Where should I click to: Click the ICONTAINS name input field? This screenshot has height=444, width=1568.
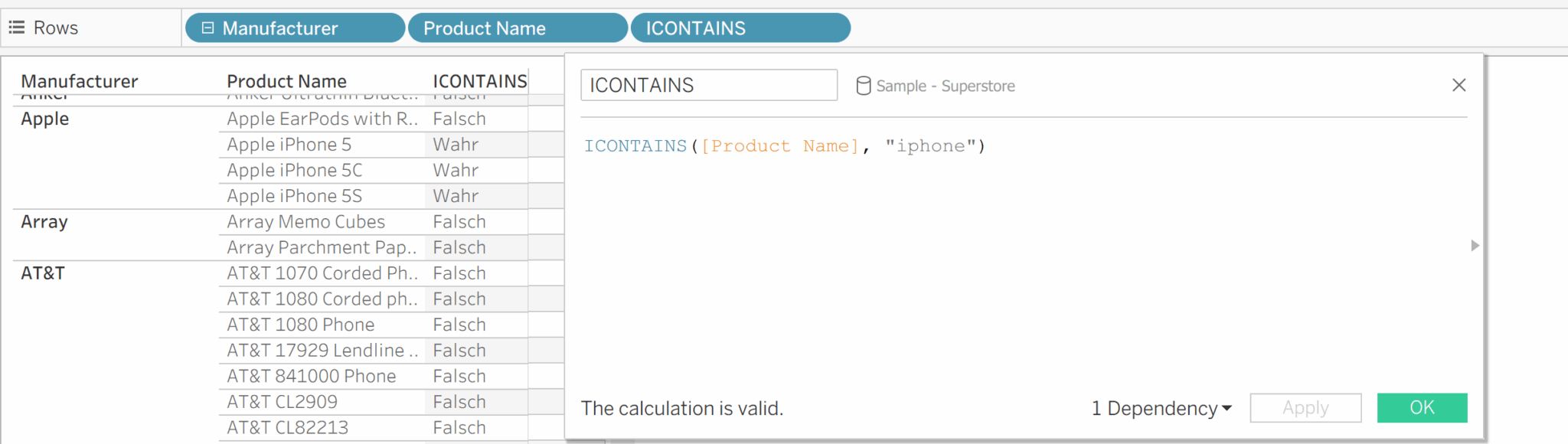tap(708, 85)
